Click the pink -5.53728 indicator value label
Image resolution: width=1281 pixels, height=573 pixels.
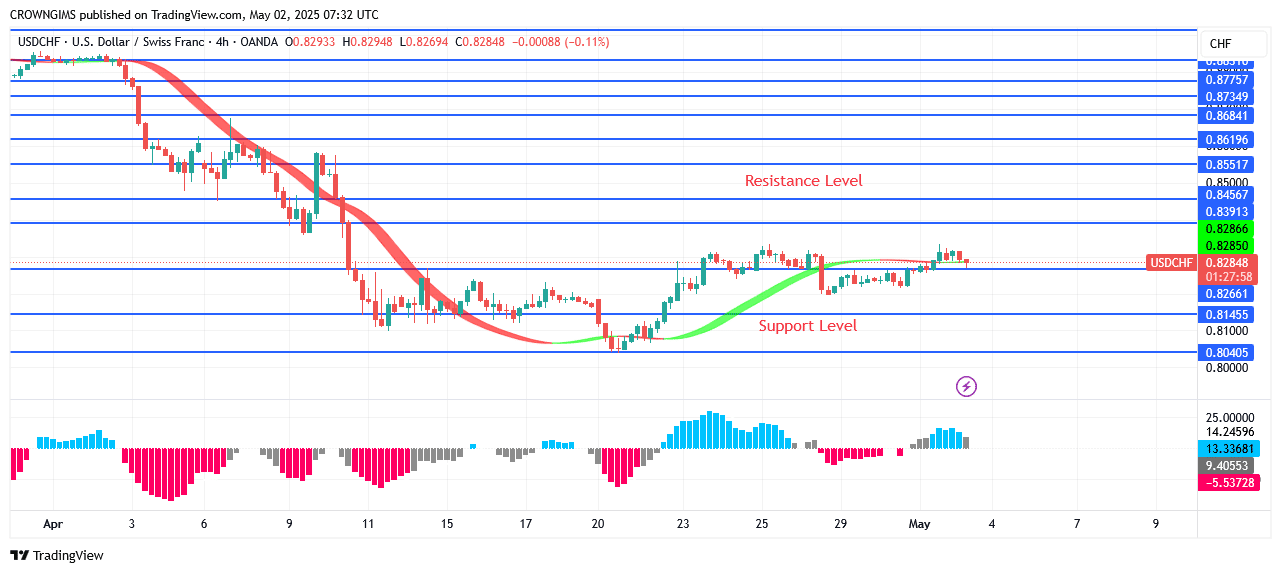[1226, 483]
